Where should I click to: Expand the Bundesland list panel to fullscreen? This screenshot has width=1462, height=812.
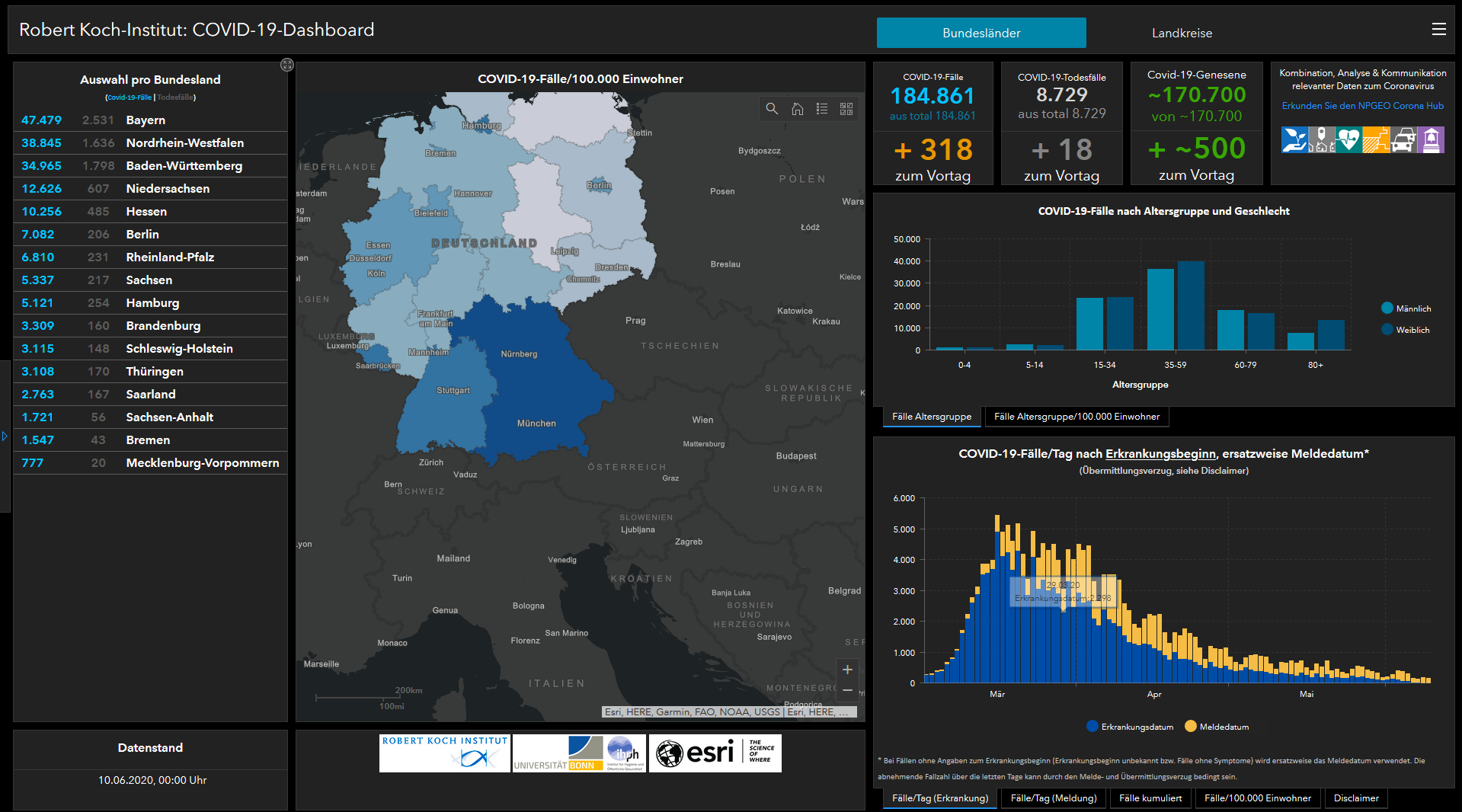coord(287,65)
